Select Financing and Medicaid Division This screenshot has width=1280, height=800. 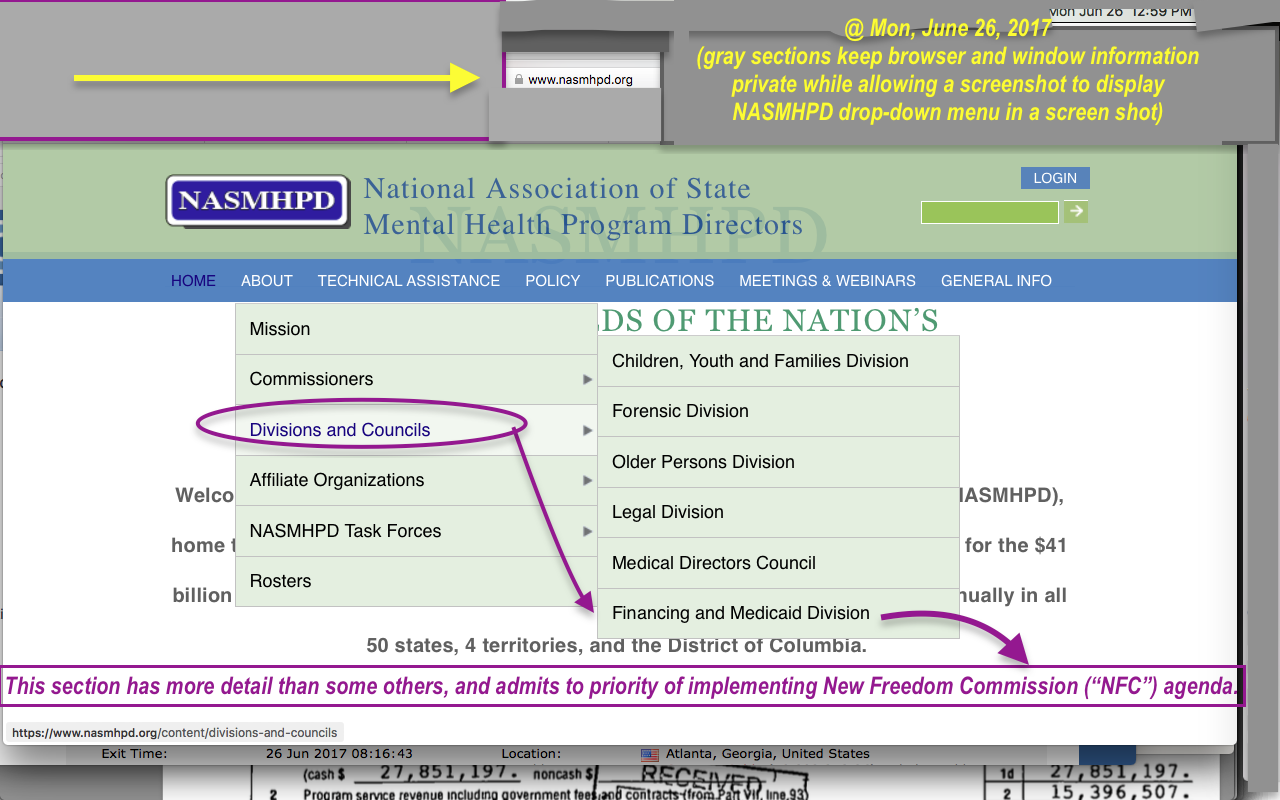tap(740, 613)
